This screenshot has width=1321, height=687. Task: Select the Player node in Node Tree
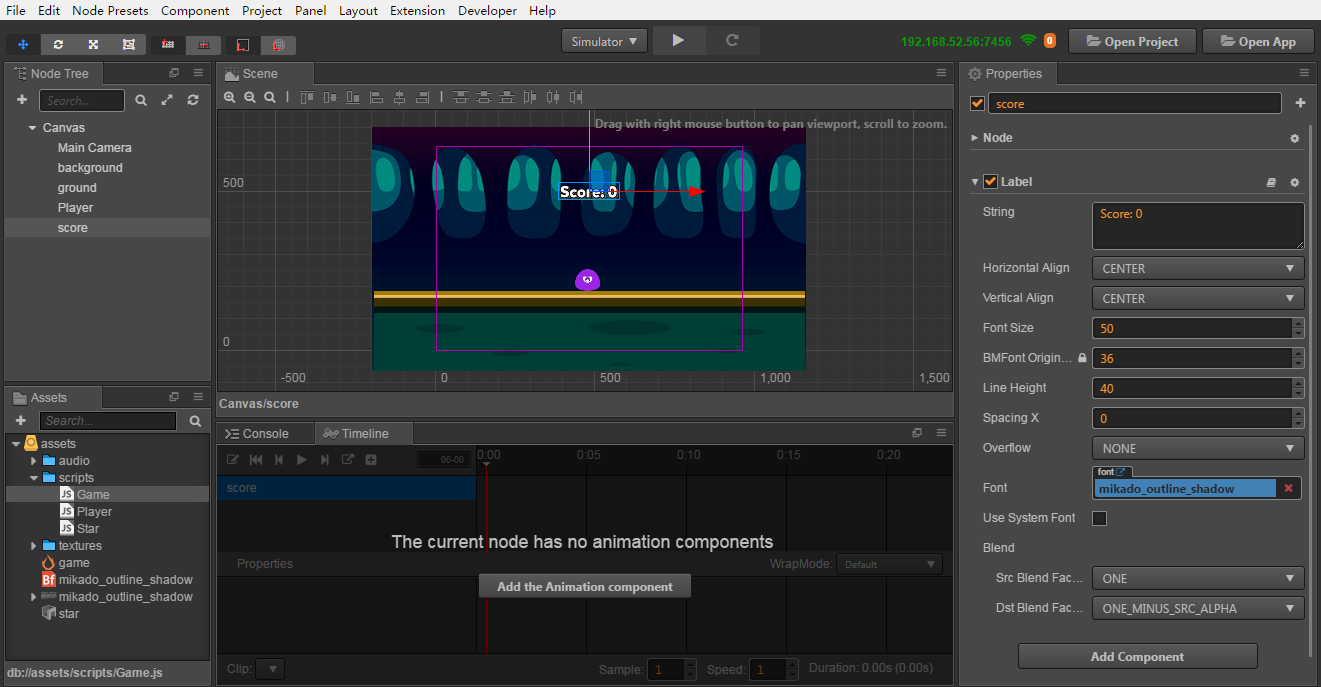(x=75, y=208)
